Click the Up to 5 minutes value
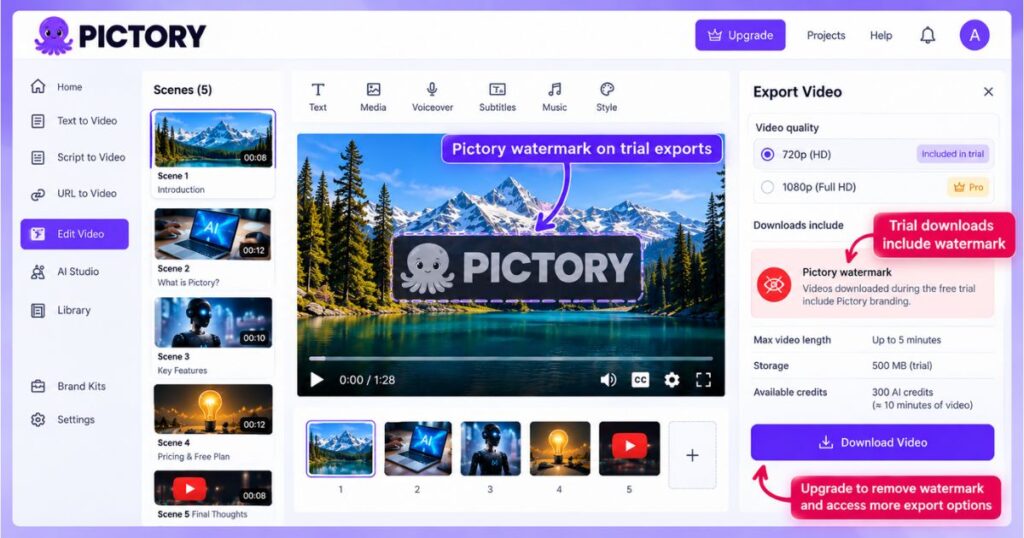The image size is (1024, 538). coord(906,340)
